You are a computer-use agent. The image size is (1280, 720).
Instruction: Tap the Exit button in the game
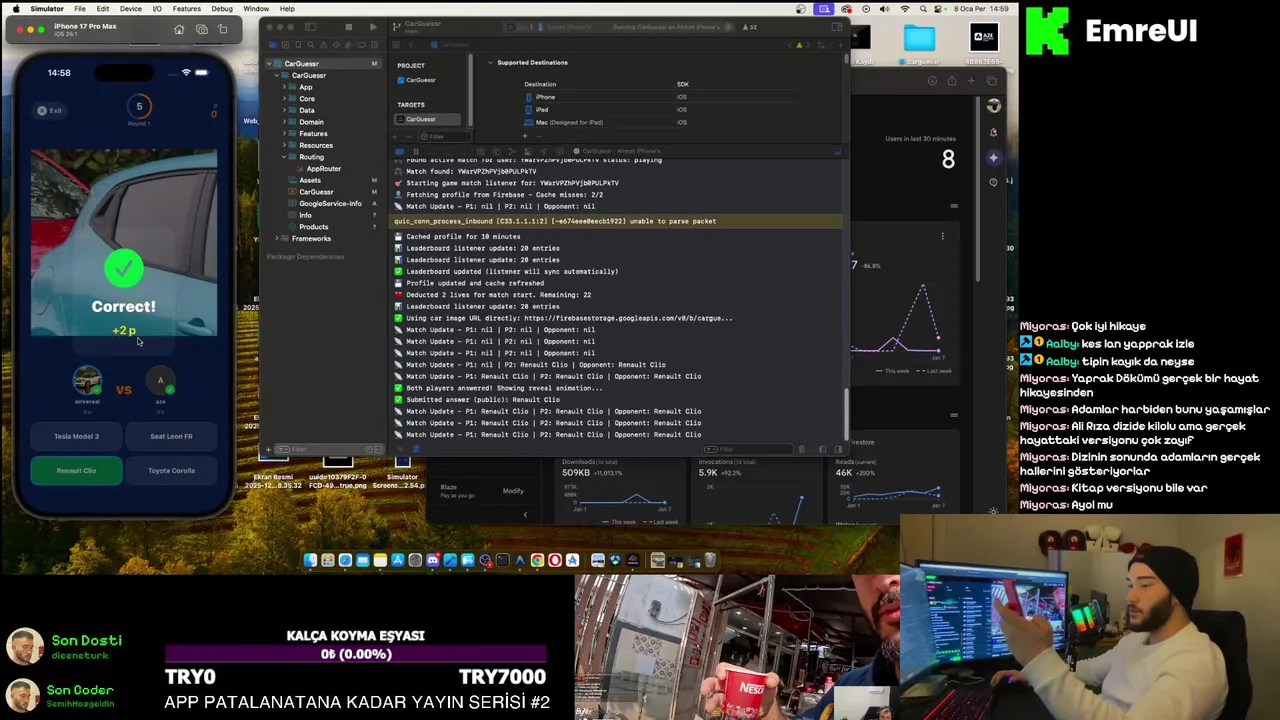coord(50,111)
